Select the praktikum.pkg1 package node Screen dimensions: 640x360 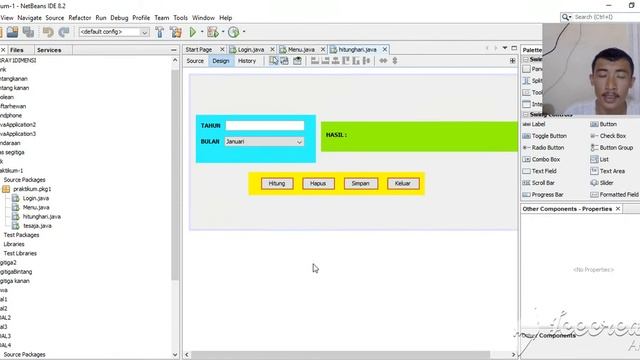pyautogui.click(x=32, y=189)
